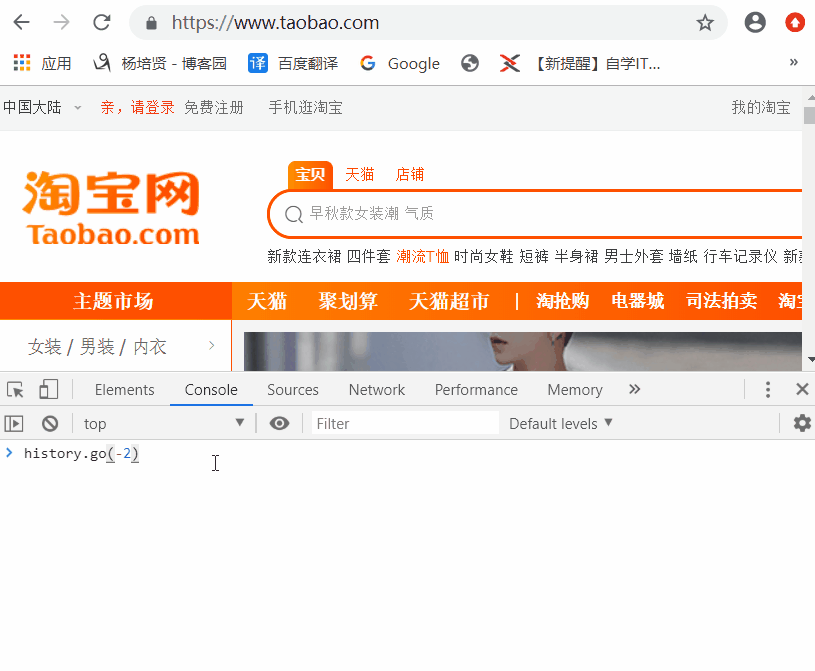
Task: Open the 杨培贤 - 博客园 bookmark
Action: [160, 63]
